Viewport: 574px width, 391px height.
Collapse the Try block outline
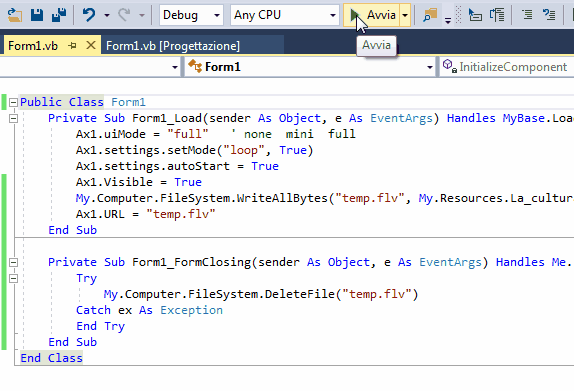[x=13, y=278]
